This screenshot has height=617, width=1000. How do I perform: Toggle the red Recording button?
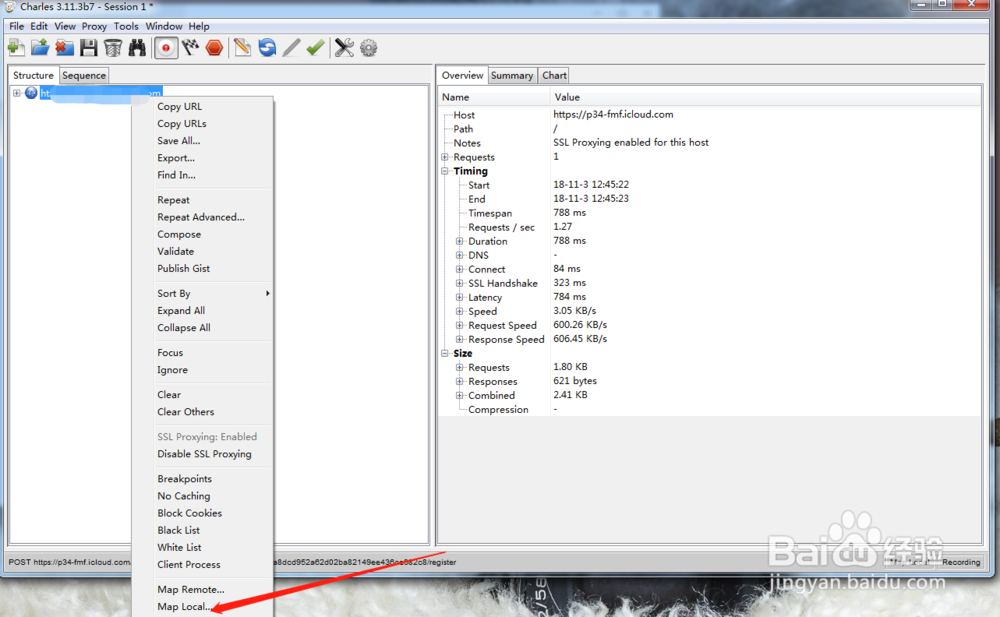click(x=166, y=48)
